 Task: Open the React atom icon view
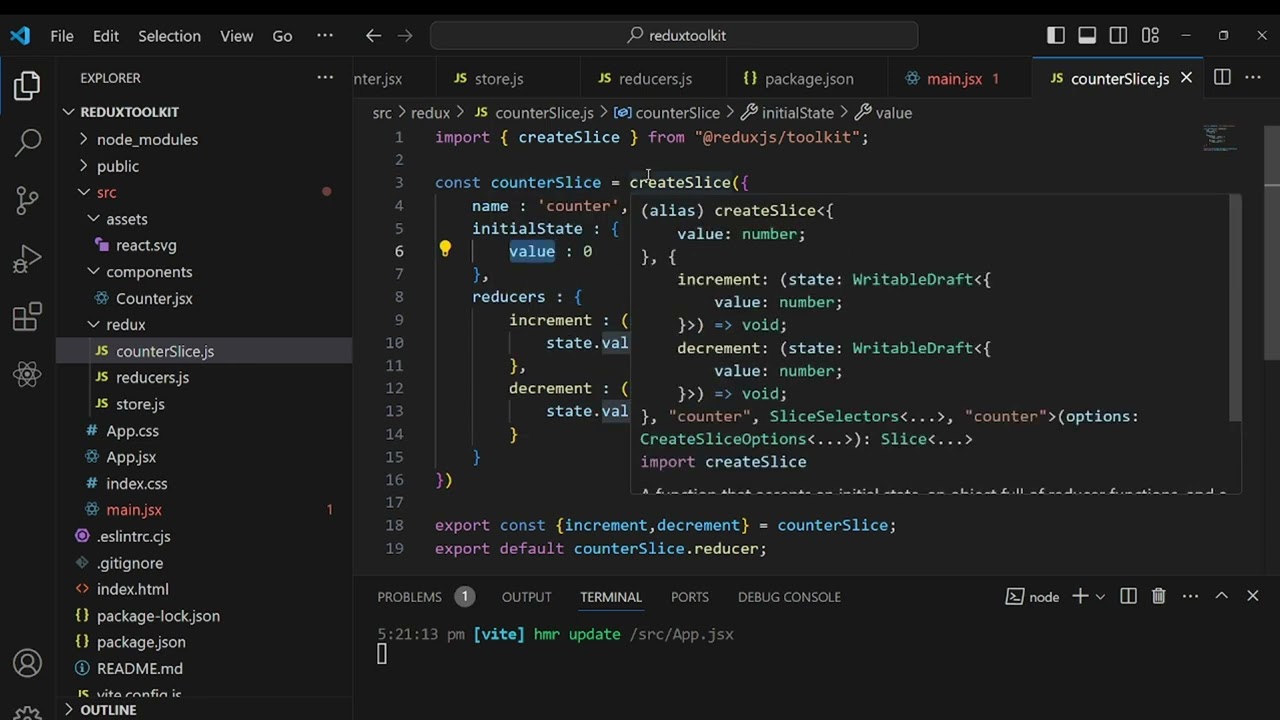click(x=27, y=375)
